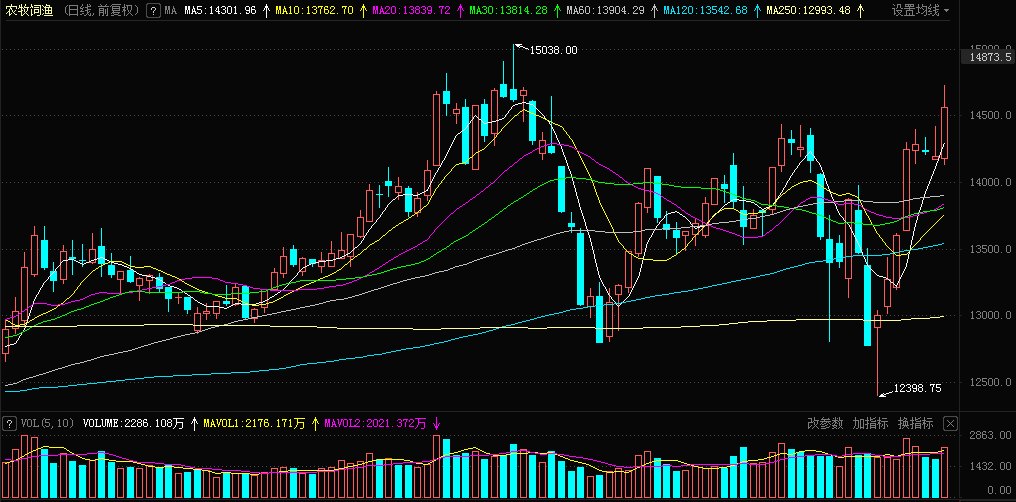Select the MA120:13542.68 readout
The height and width of the screenshot is (502, 1016).
706,10
